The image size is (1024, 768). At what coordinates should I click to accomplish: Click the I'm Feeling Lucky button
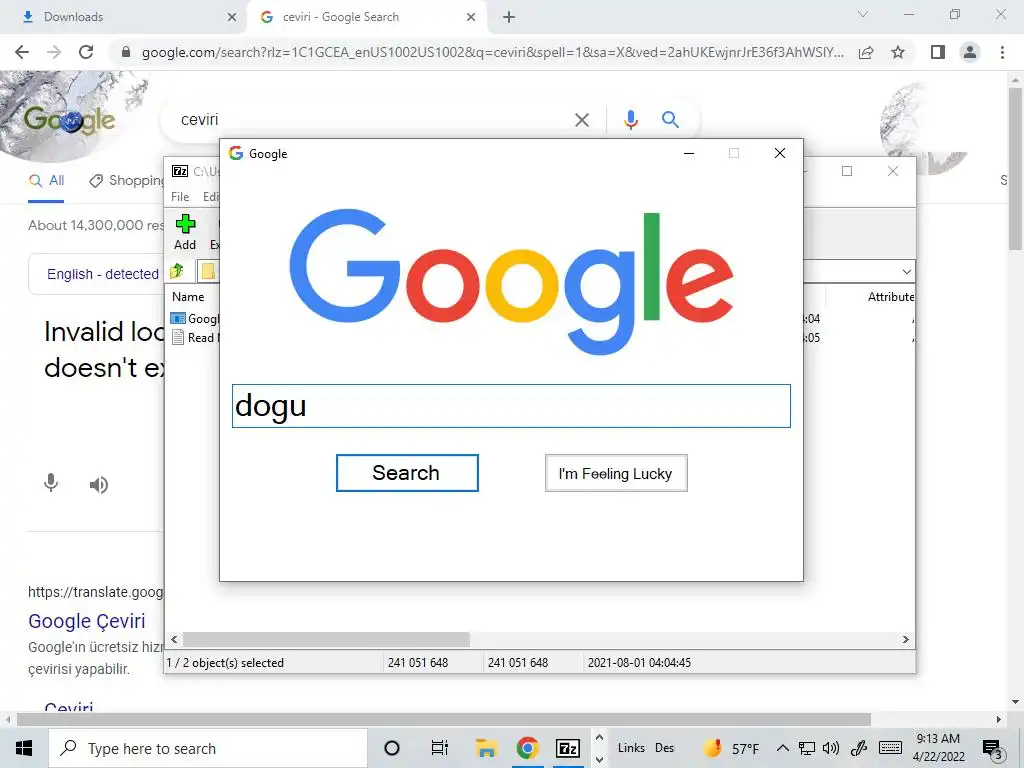(616, 473)
